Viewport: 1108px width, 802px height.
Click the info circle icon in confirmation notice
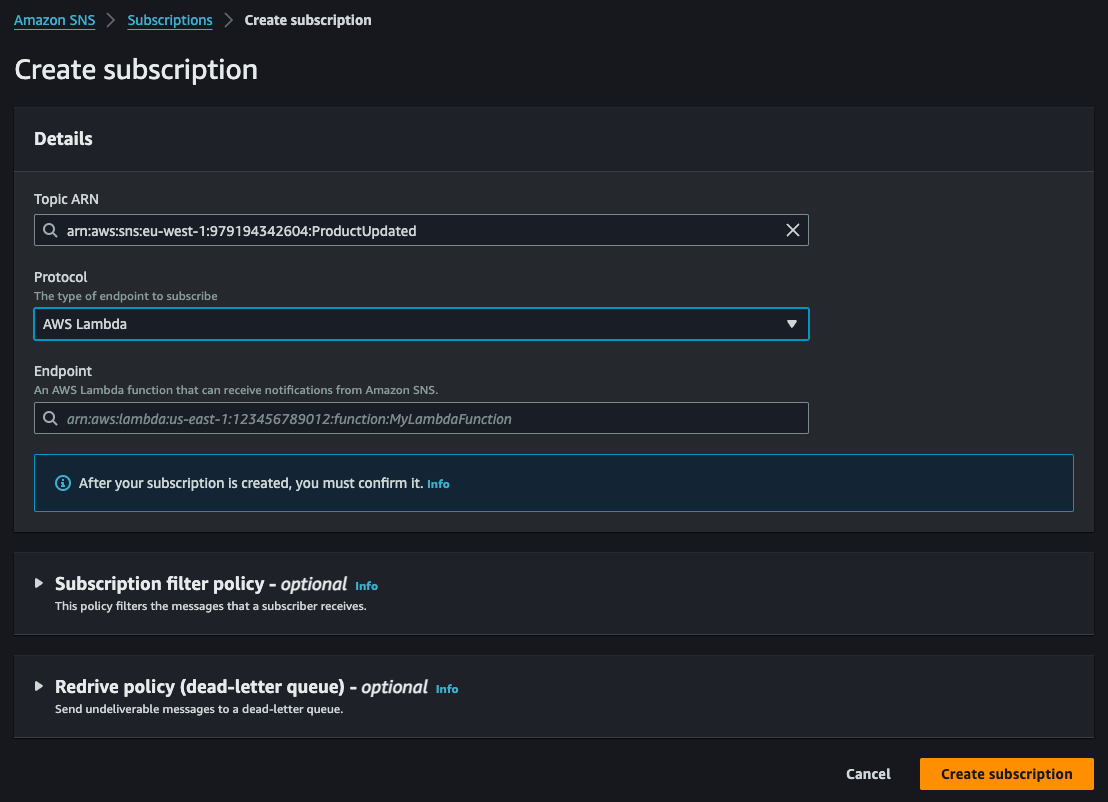tap(63, 483)
